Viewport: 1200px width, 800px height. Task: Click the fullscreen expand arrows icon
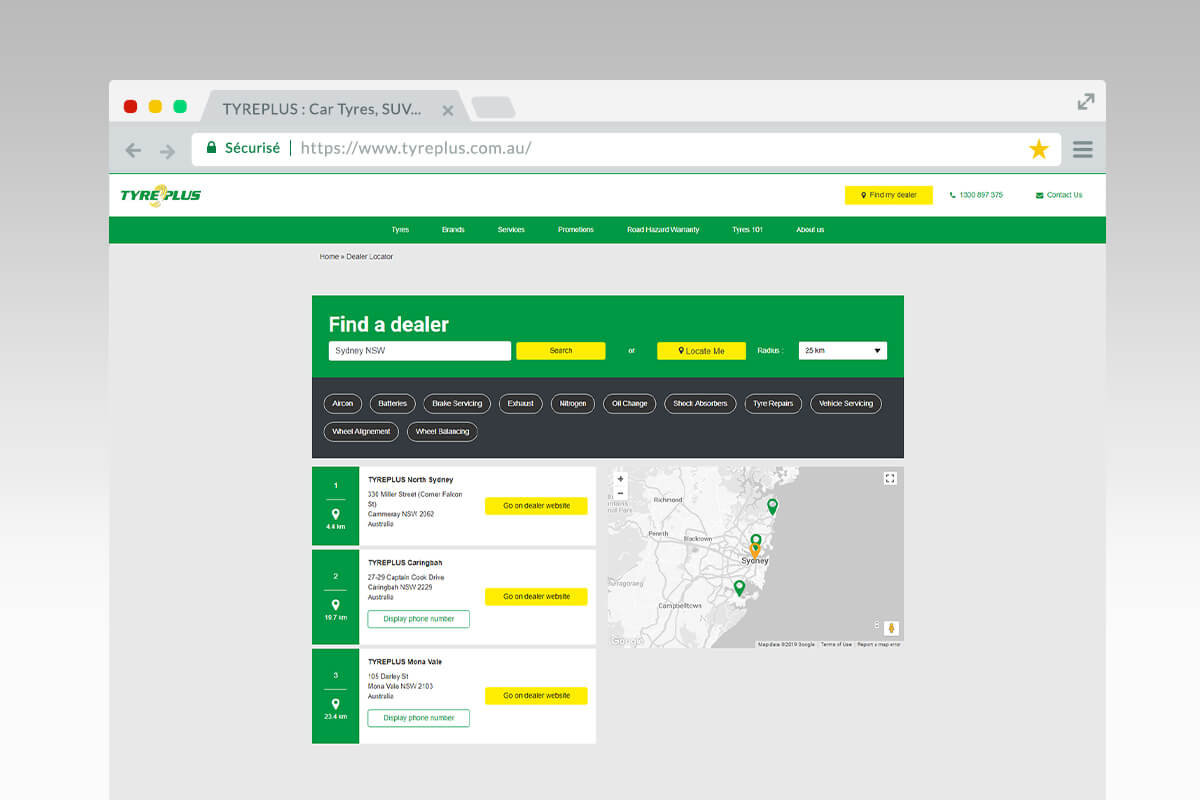click(1086, 101)
